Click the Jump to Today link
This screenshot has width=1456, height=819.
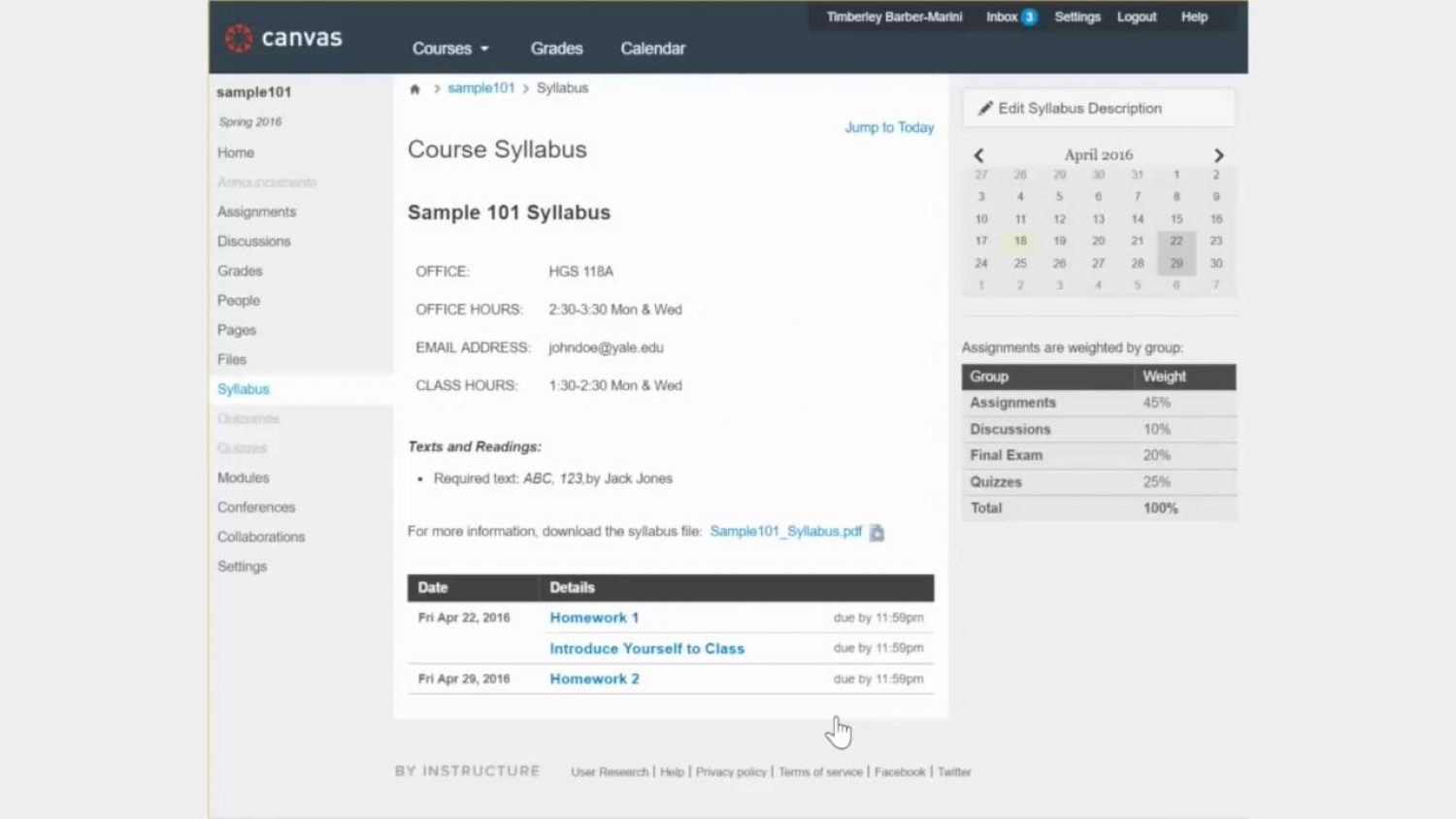click(x=889, y=127)
